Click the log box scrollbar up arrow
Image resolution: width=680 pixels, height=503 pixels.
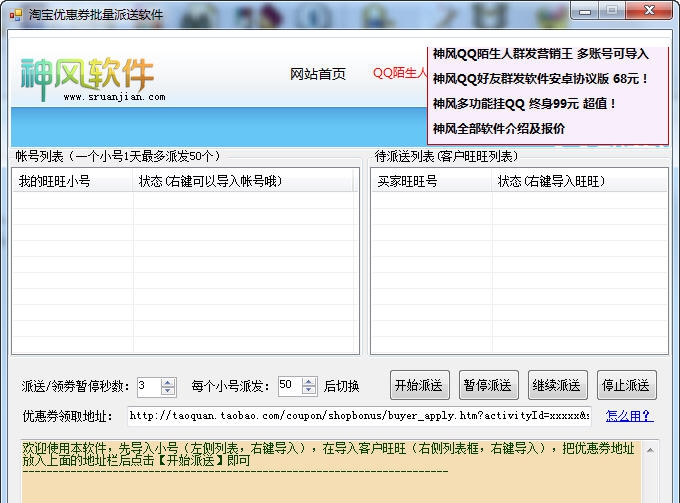[650, 451]
